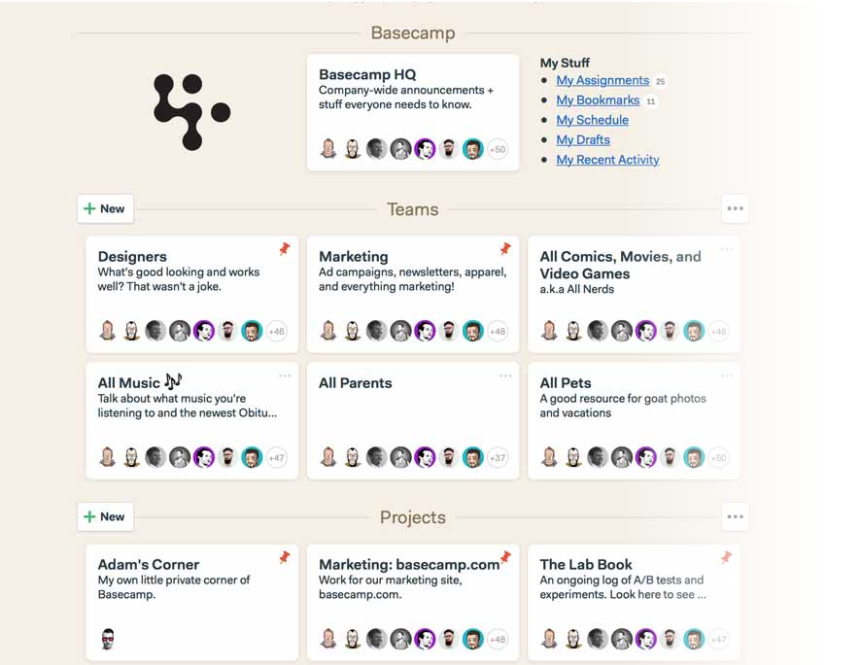Create a new project with New button
Image resolution: width=842 pixels, height=665 pixels.
[105, 517]
